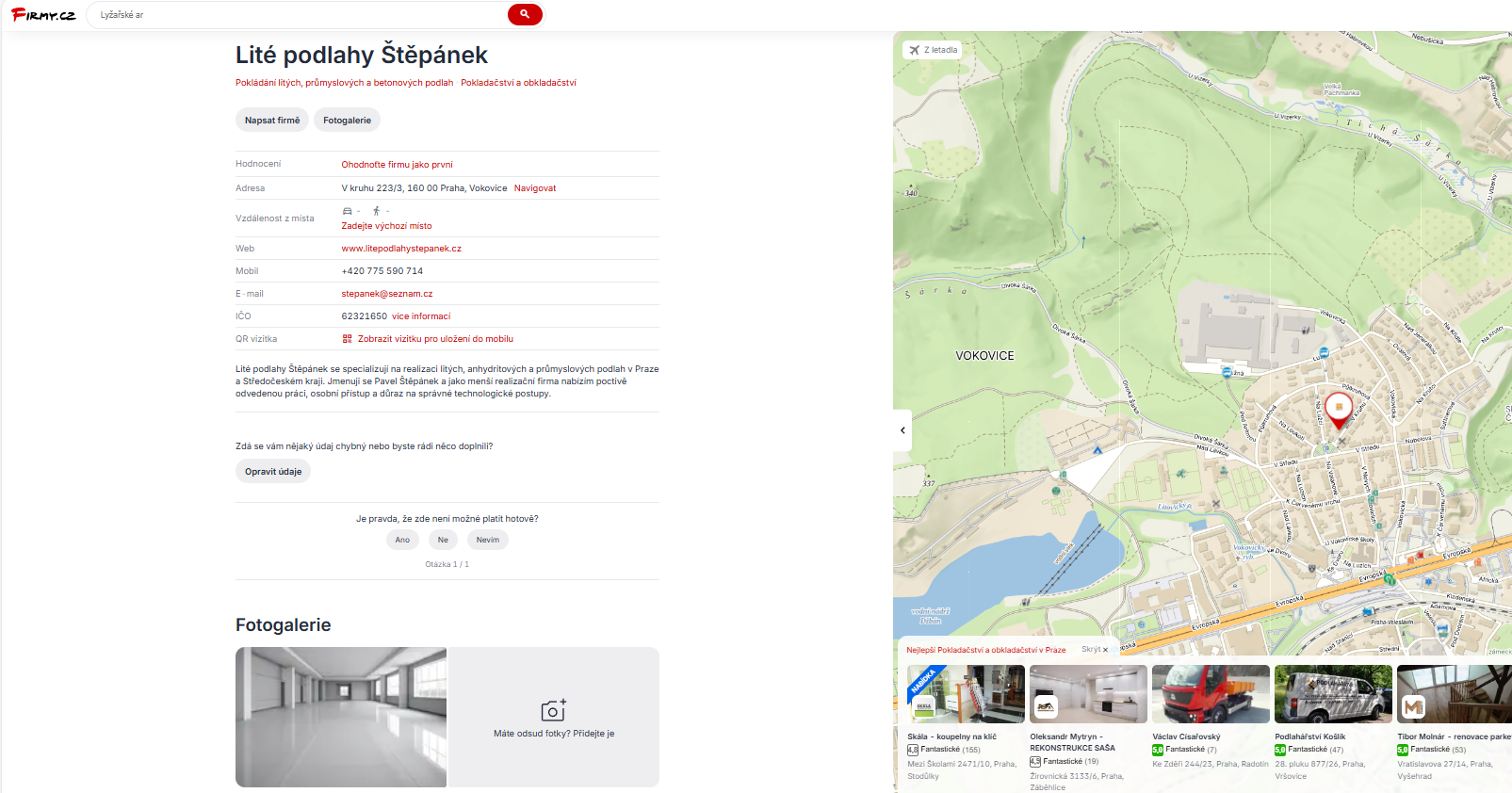Open Václav Císařovský red truck photo

click(1211, 694)
